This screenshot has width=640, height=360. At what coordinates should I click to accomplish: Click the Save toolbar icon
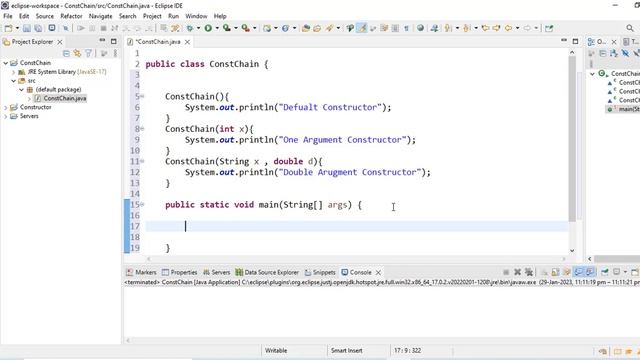27,28
